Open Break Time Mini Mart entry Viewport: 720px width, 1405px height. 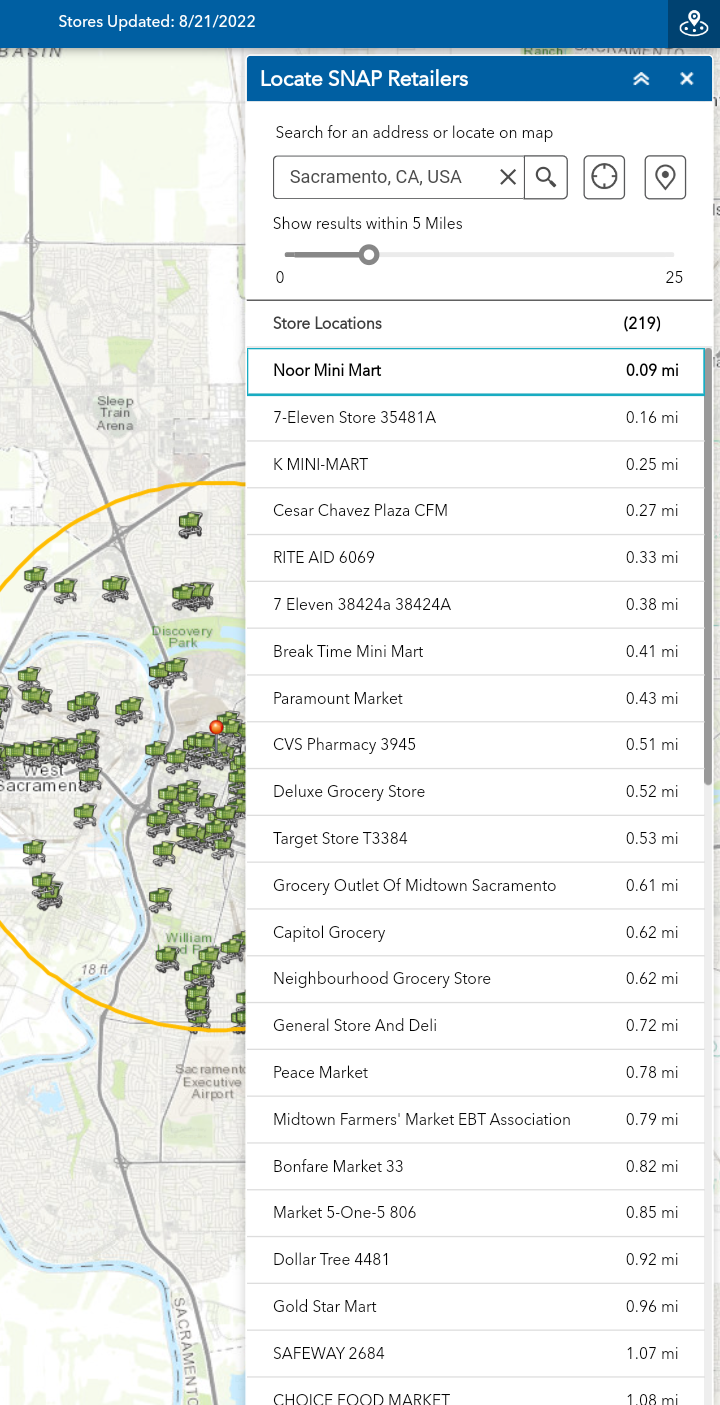[476, 652]
